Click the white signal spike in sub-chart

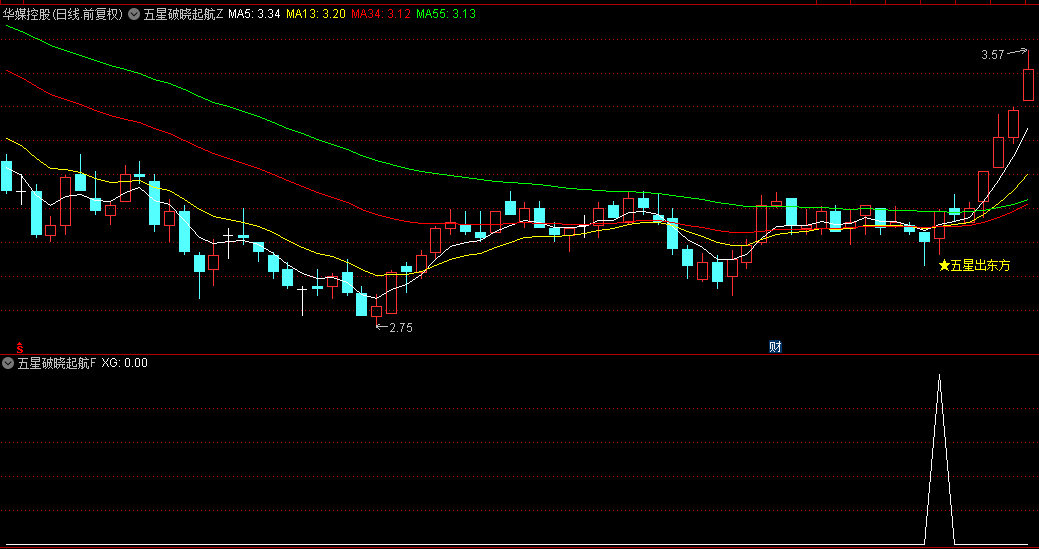point(939,460)
